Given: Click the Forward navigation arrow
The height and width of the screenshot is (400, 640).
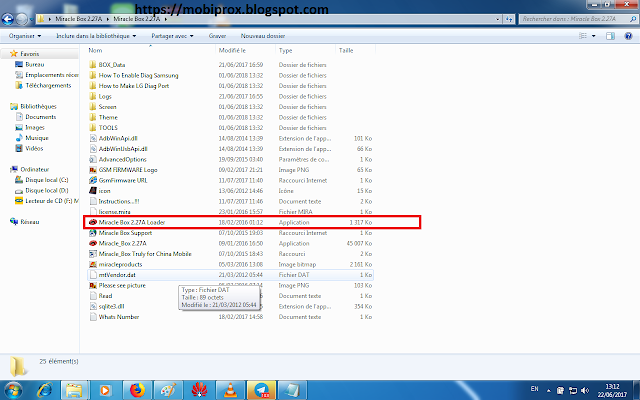Looking at the screenshot, I should 21,19.
